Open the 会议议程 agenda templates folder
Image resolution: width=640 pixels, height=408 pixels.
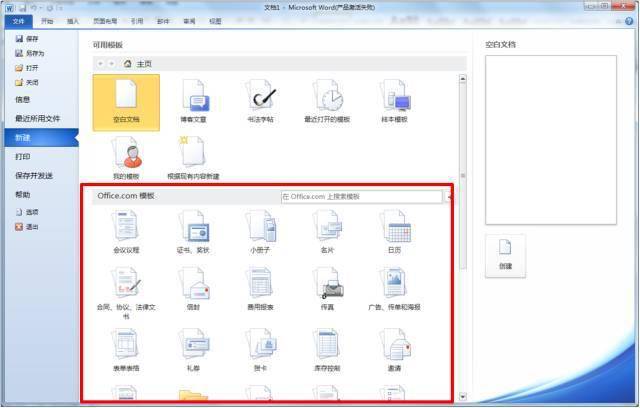pos(126,232)
